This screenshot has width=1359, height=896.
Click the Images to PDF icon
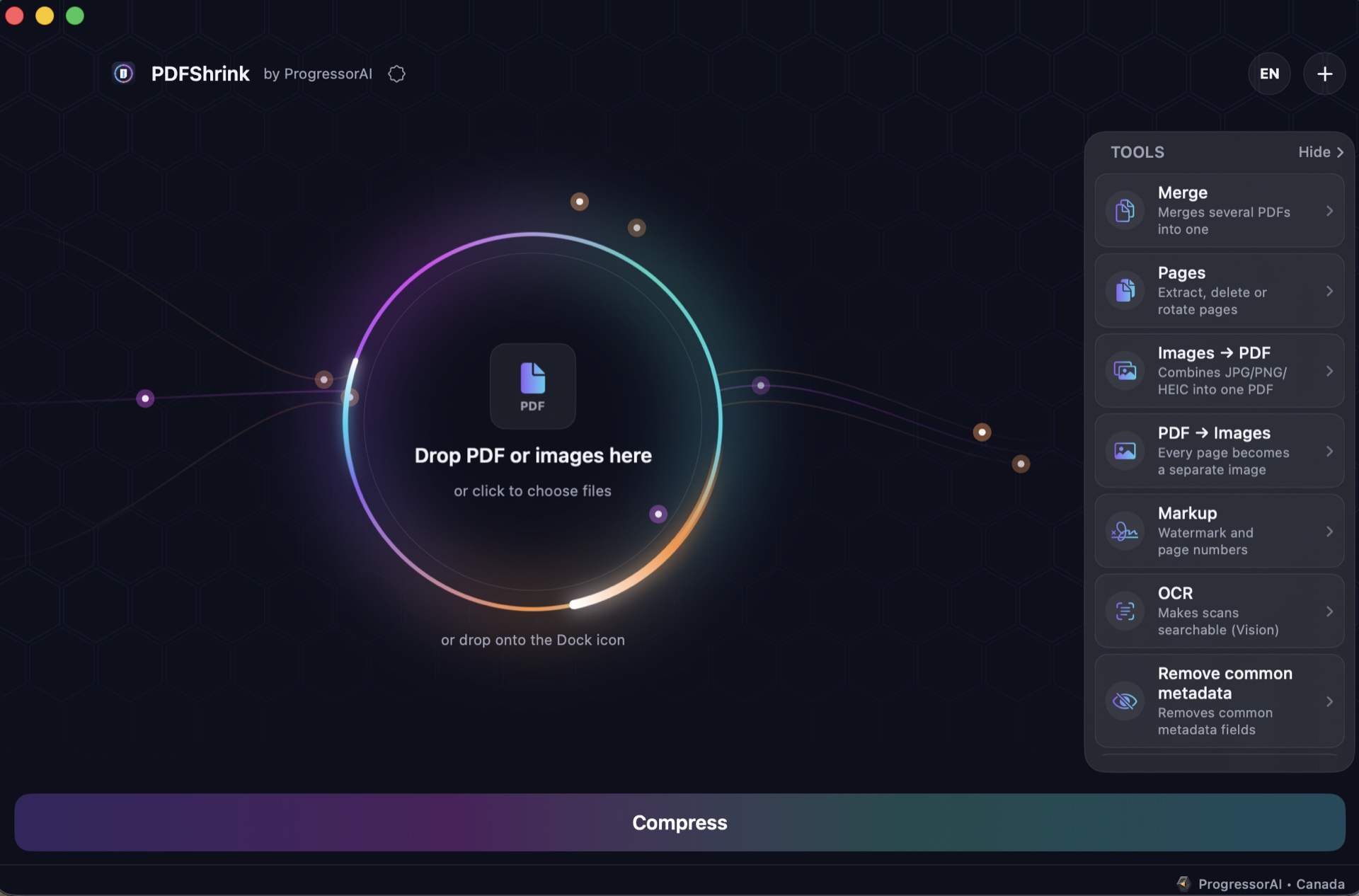tap(1125, 370)
